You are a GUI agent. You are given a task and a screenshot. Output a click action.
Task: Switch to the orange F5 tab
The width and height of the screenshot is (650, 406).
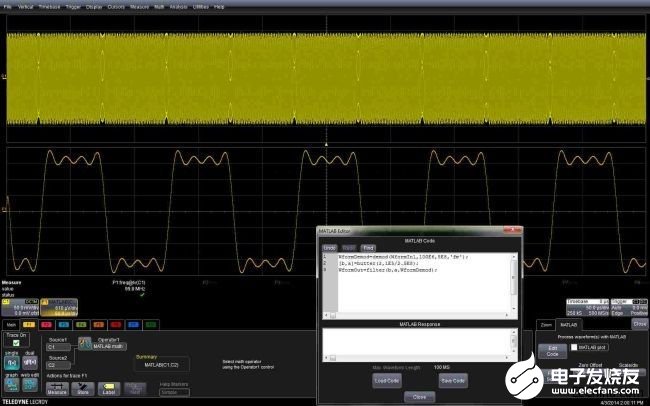coord(98,325)
